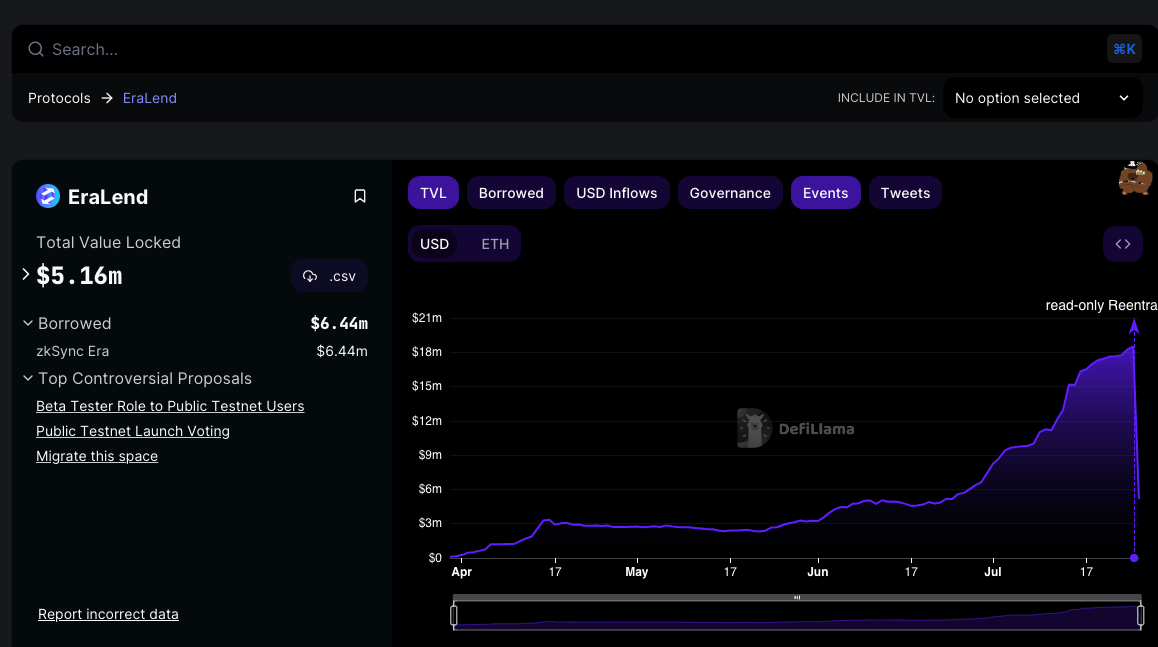The height and width of the screenshot is (647, 1158).
Task: Open the embed chart code icon
Action: [1122, 244]
